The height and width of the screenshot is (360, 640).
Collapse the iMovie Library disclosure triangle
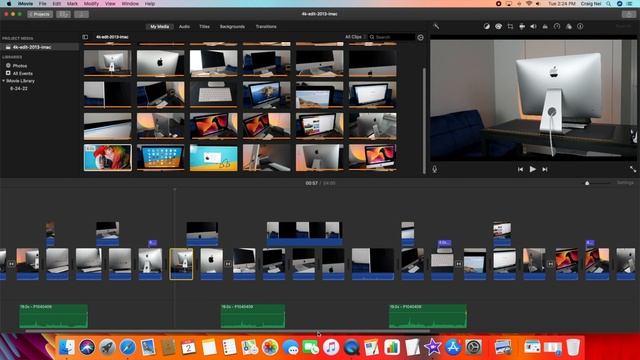tap(3, 81)
